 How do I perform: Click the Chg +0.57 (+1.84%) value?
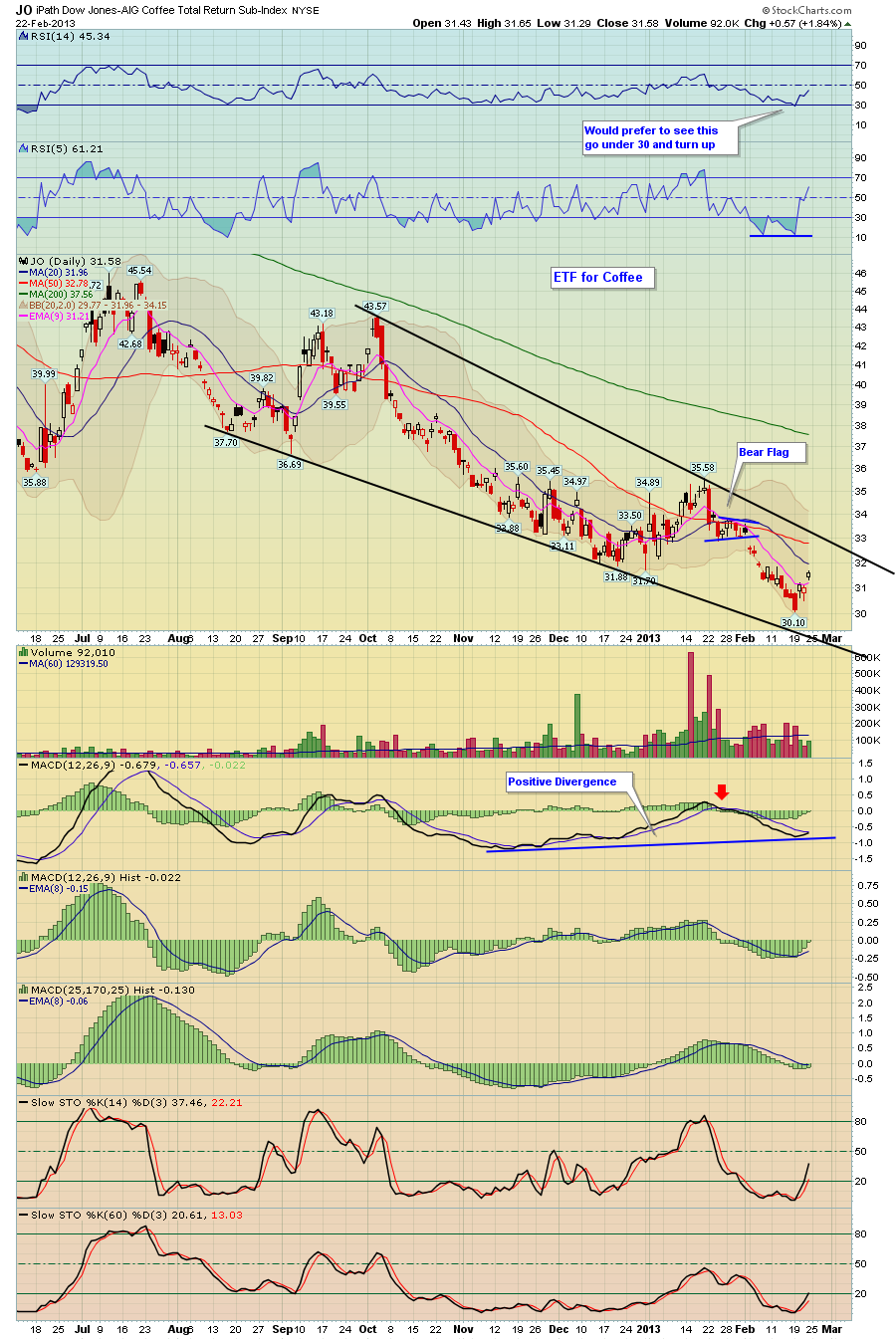coord(793,23)
